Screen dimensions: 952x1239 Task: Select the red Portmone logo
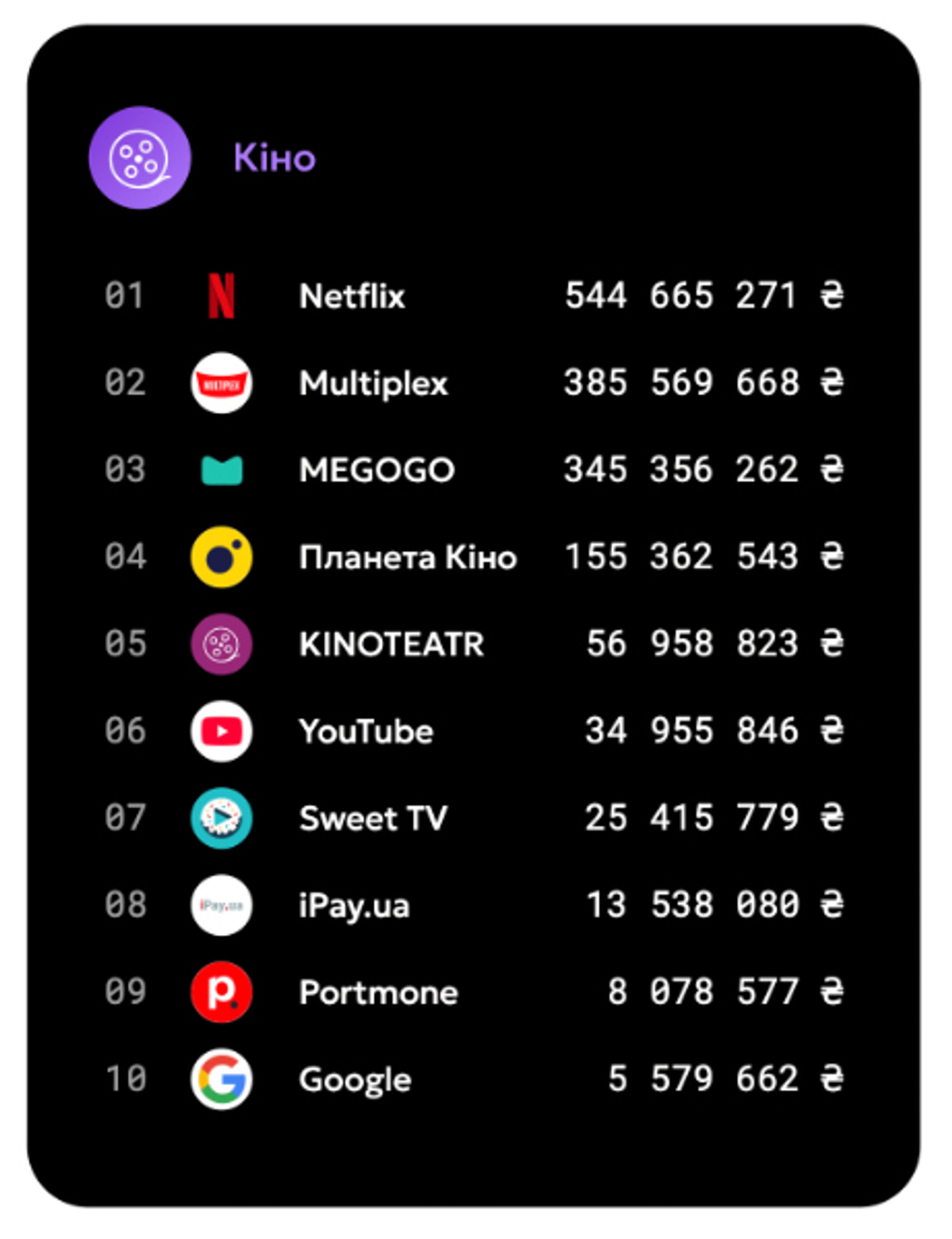click(x=221, y=992)
